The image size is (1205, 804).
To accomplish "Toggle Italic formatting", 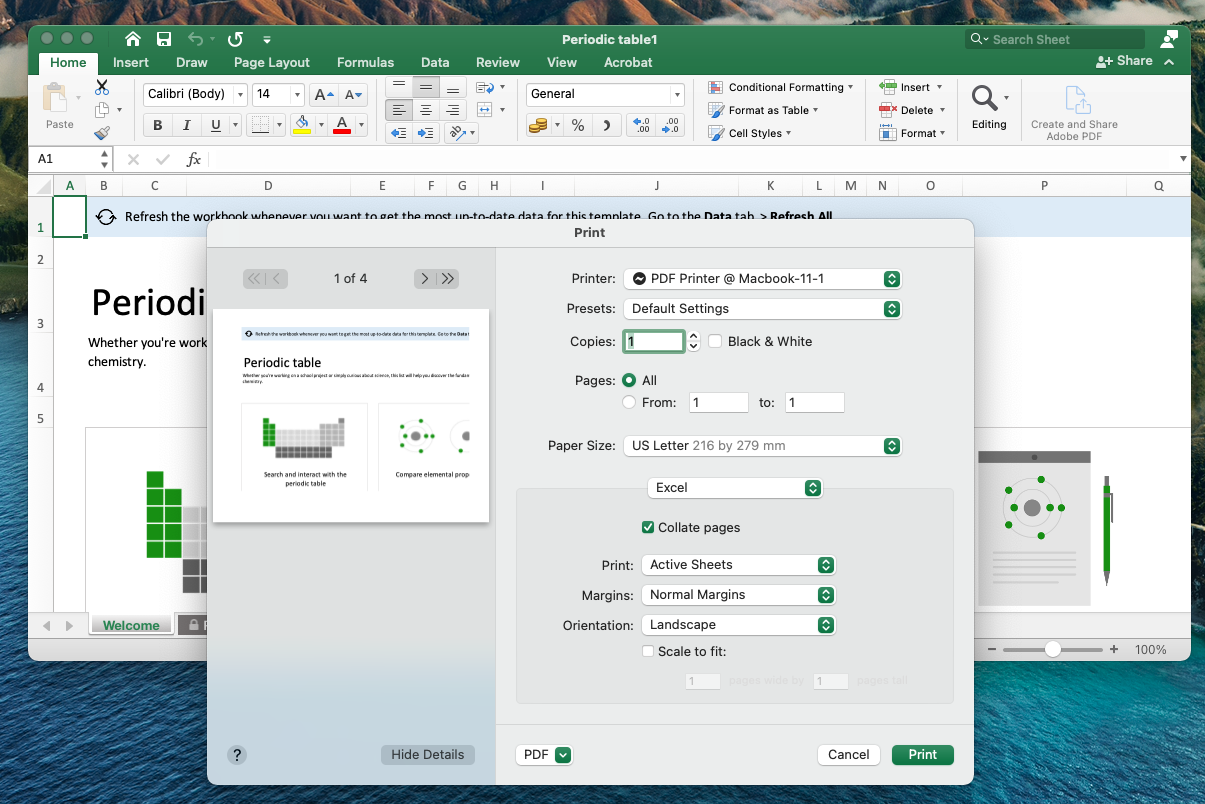I will pos(186,125).
